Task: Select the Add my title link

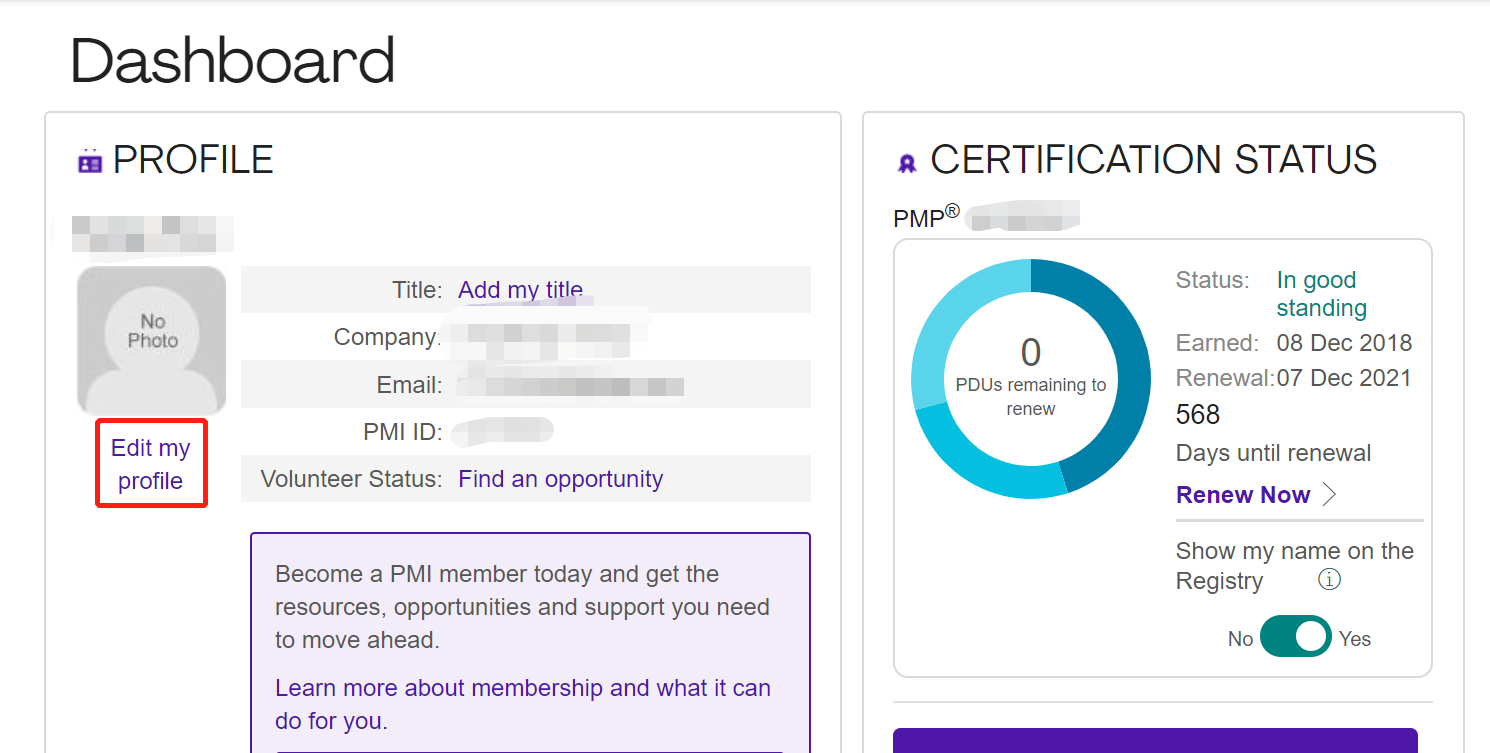Action: (x=520, y=290)
